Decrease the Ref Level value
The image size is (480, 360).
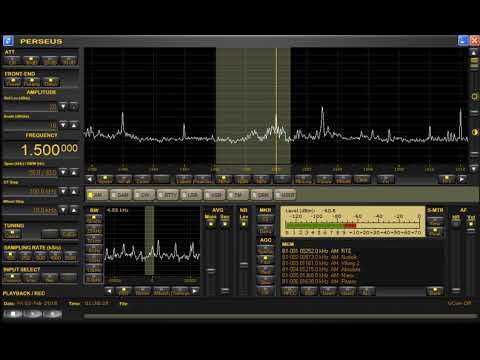pyautogui.click(x=63, y=106)
